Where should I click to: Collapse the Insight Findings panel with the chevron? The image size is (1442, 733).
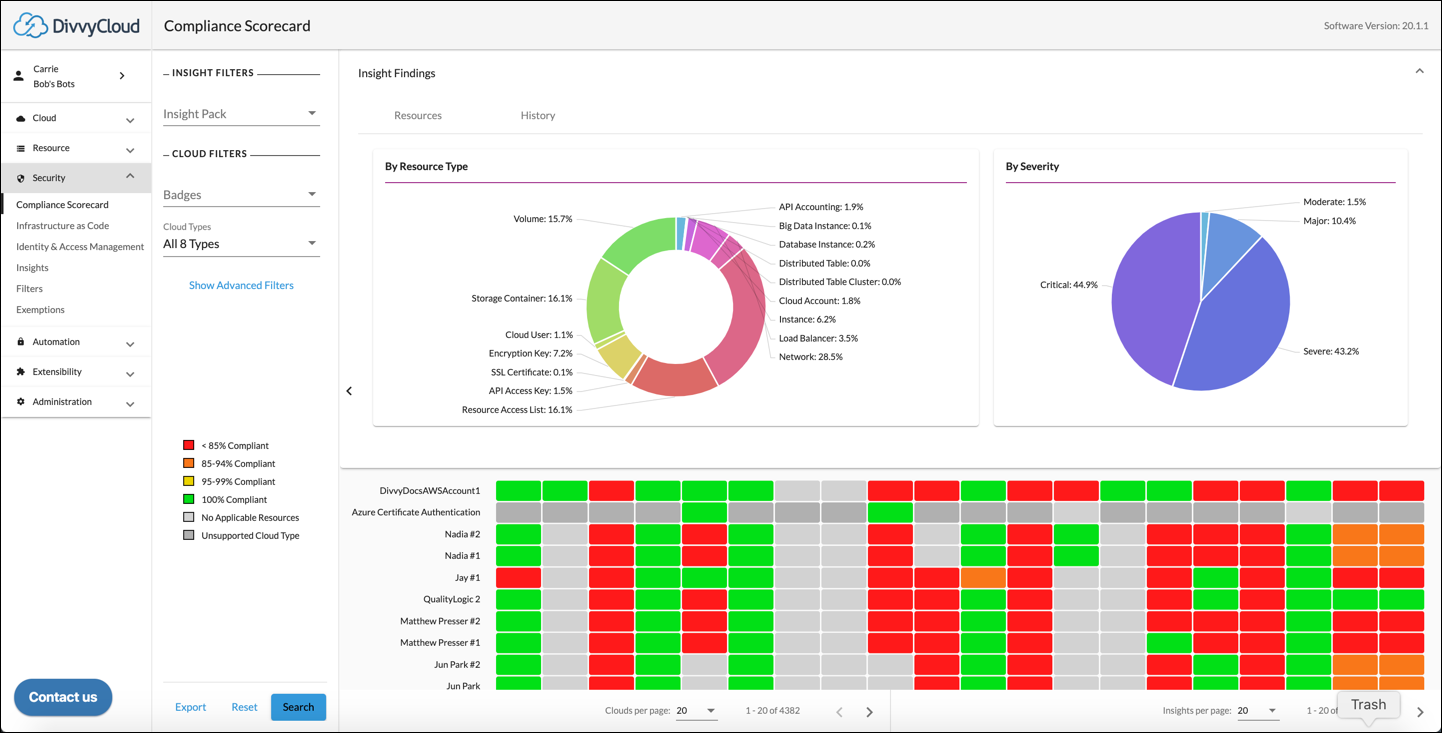[x=1419, y=71]
